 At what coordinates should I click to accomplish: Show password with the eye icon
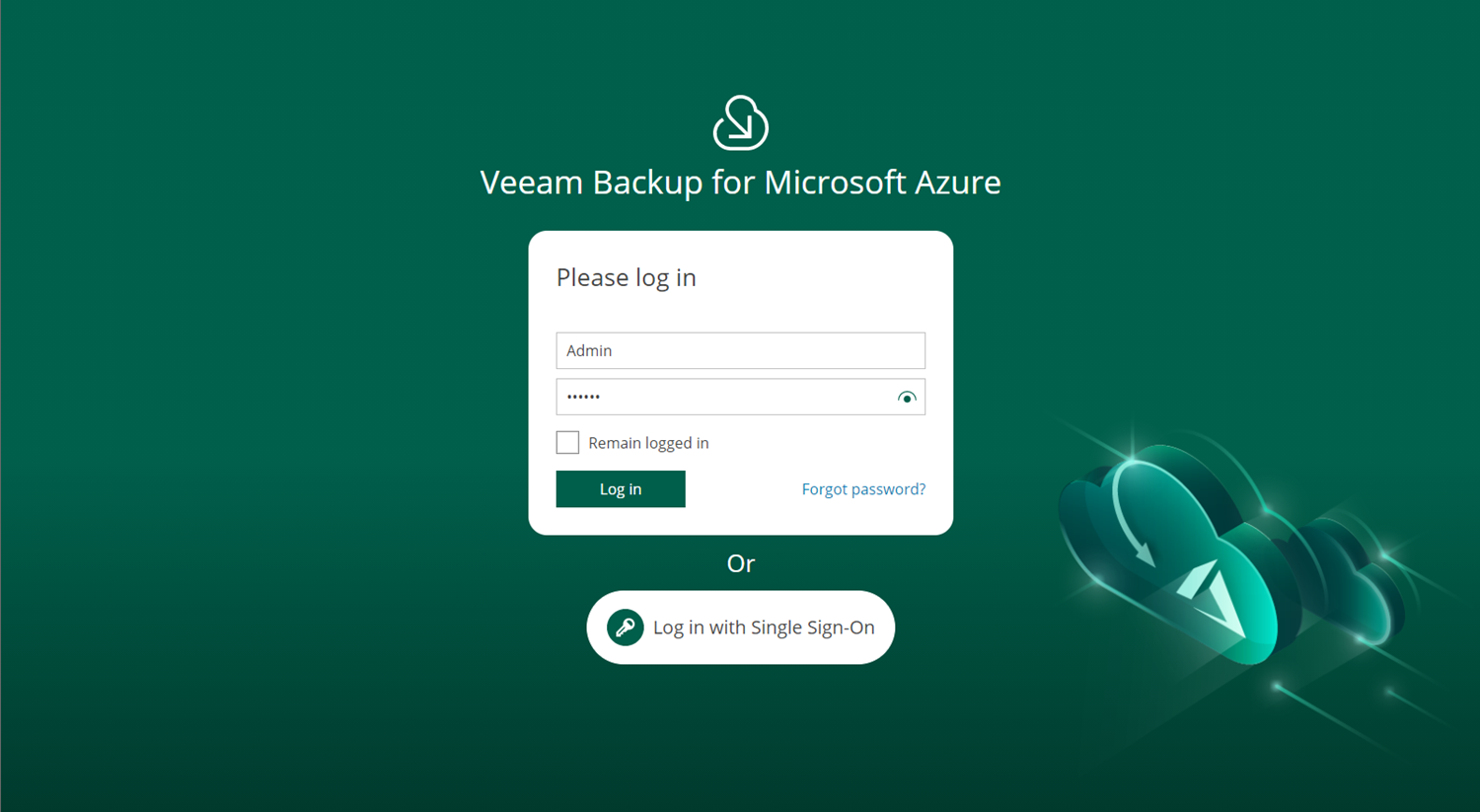tap(907, 398)
